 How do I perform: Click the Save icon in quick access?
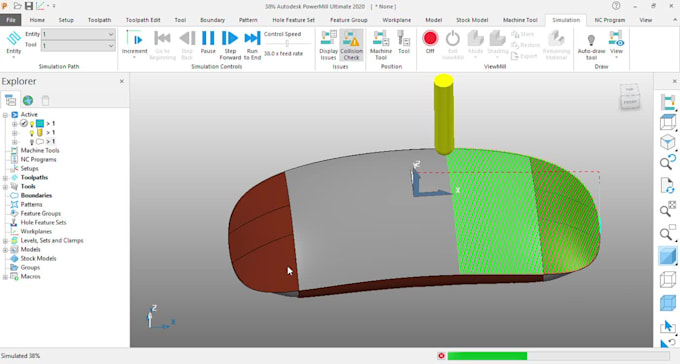pos(29,6)
